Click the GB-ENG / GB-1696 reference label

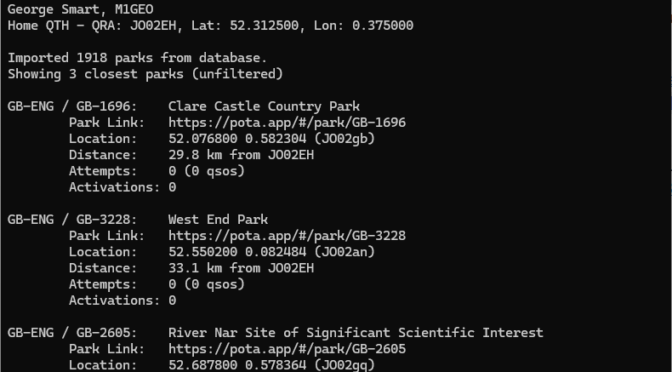pyautogui.click(x=72, y=106)
